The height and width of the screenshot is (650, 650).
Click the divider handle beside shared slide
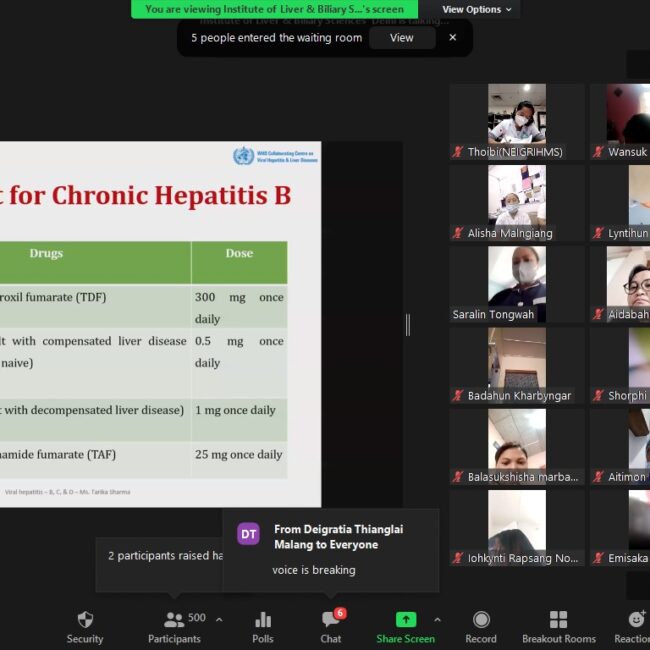(x=407, y=325)
